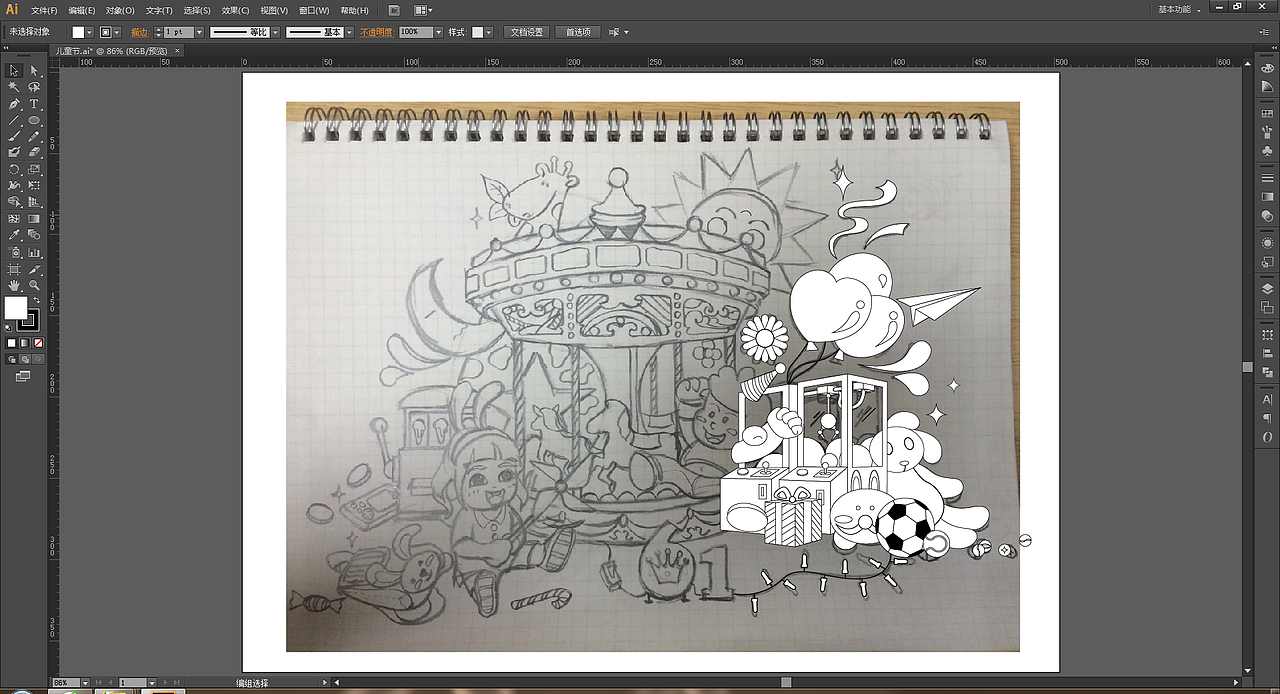Select the Eyedropper tool

14,235
